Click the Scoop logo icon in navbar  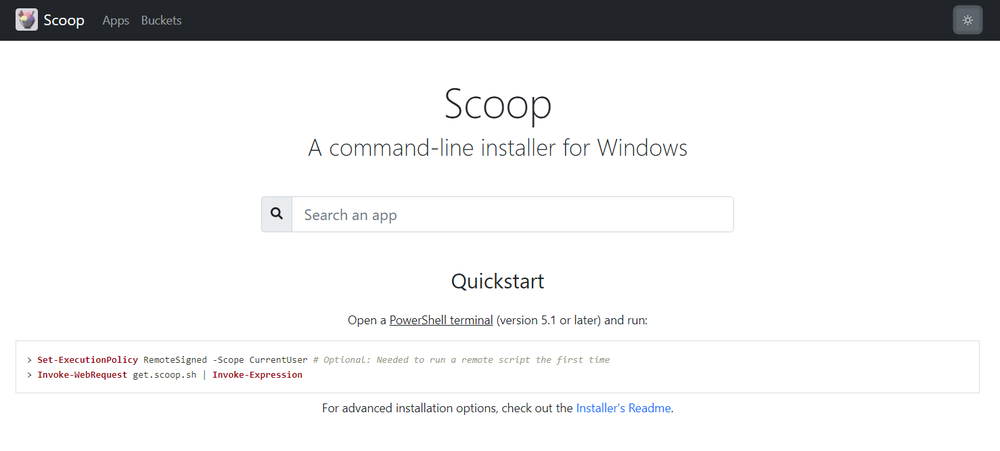coord(26,20)
